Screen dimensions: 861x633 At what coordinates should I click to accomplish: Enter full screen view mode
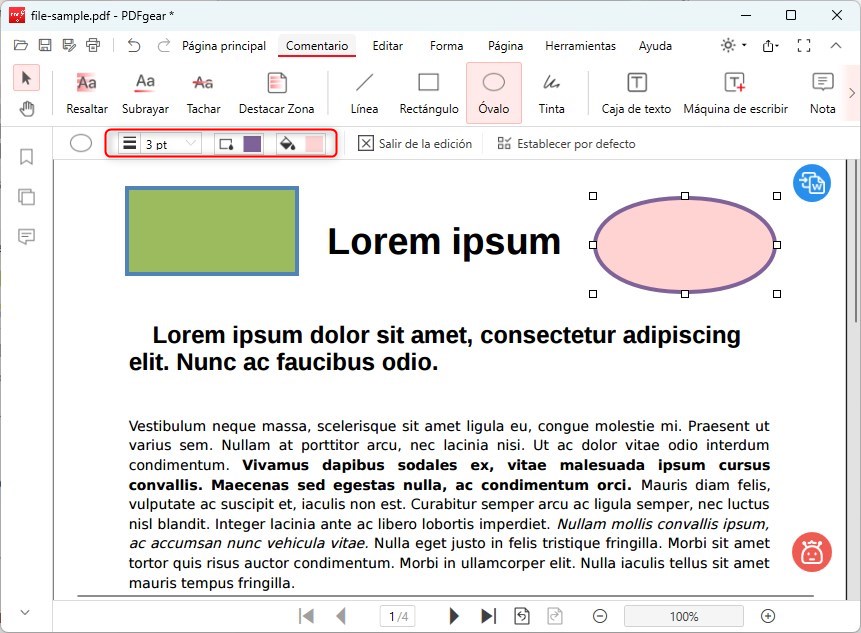pyautogui.click(x=803, y=45)
